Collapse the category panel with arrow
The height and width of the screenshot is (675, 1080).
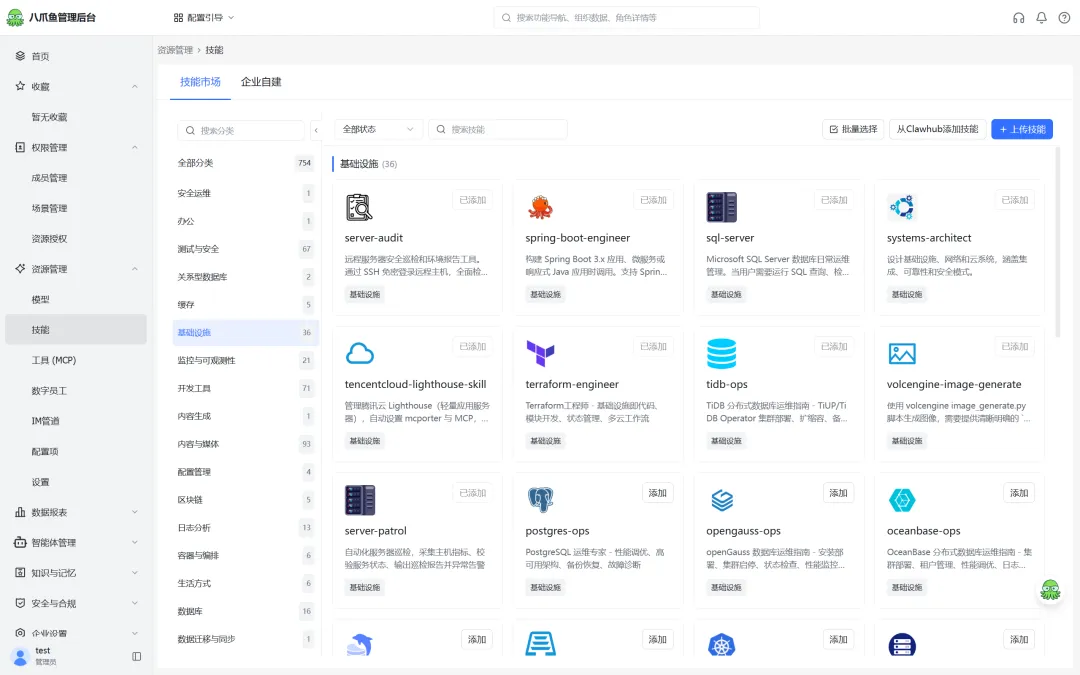316,130
